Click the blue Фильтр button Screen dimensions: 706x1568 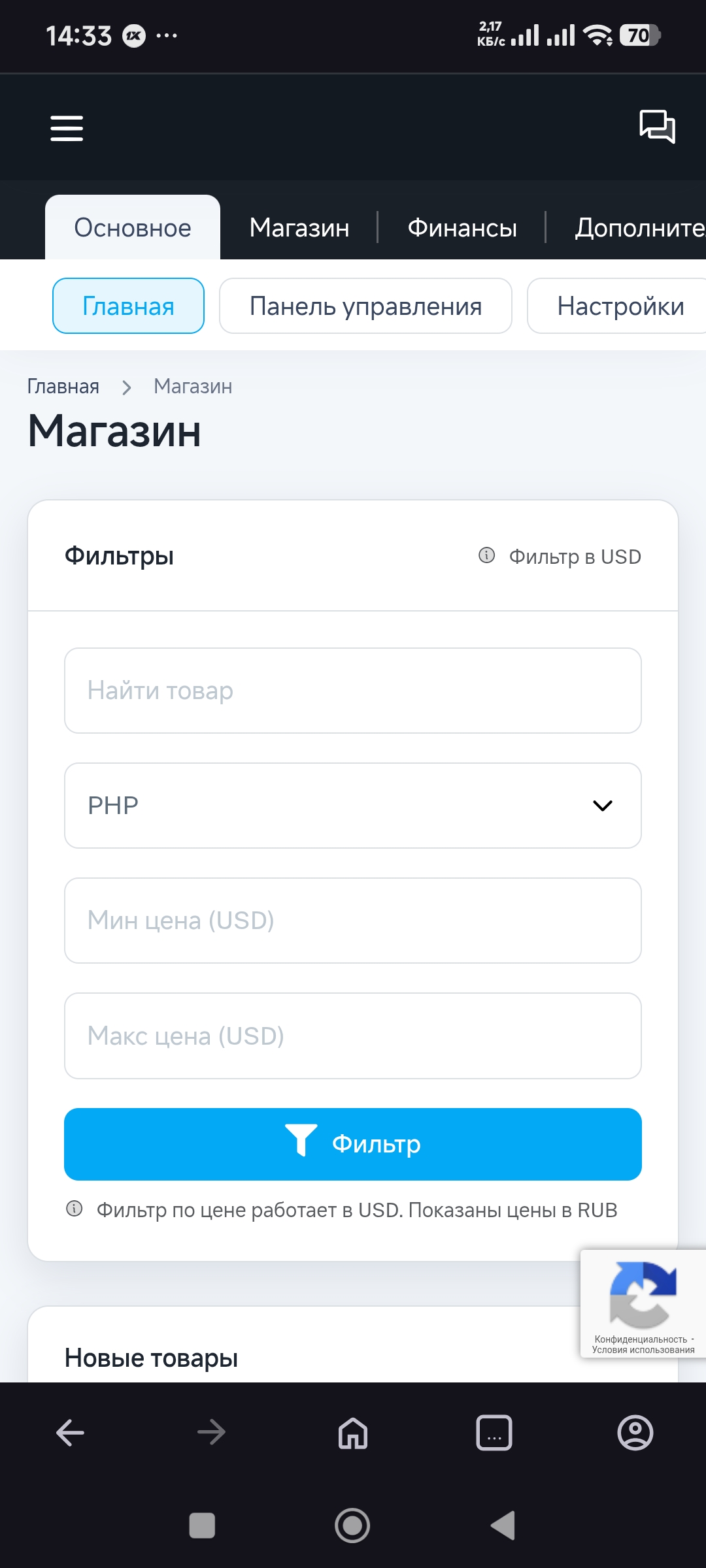353,1144
